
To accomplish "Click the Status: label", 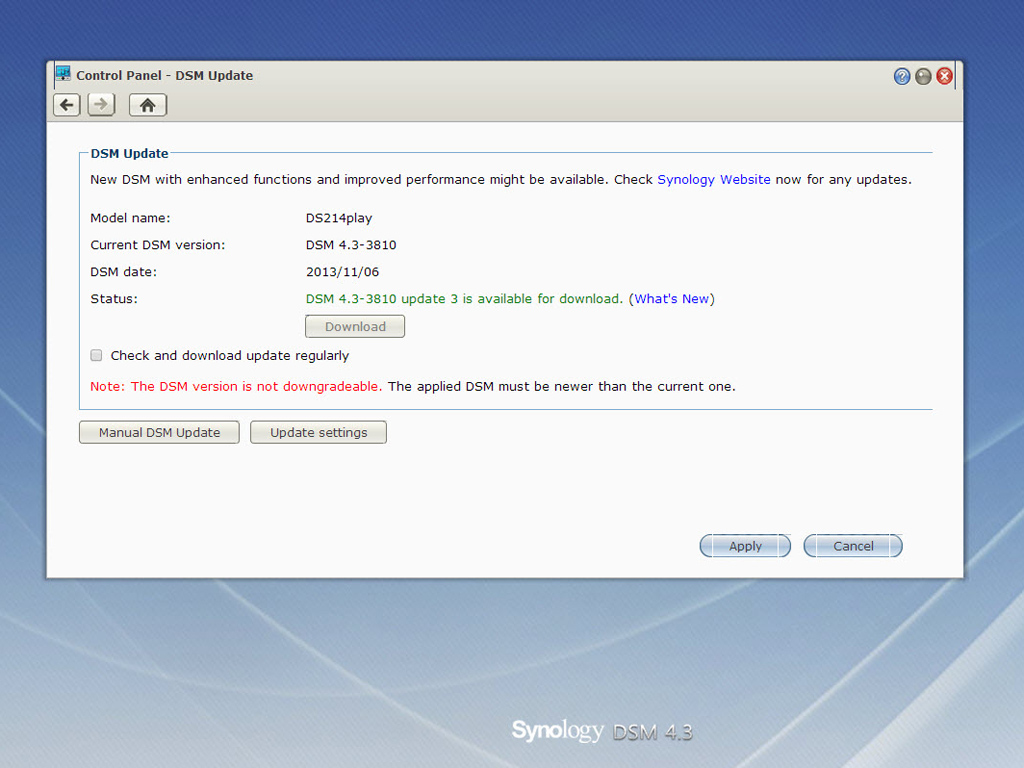I will (114, 298).
